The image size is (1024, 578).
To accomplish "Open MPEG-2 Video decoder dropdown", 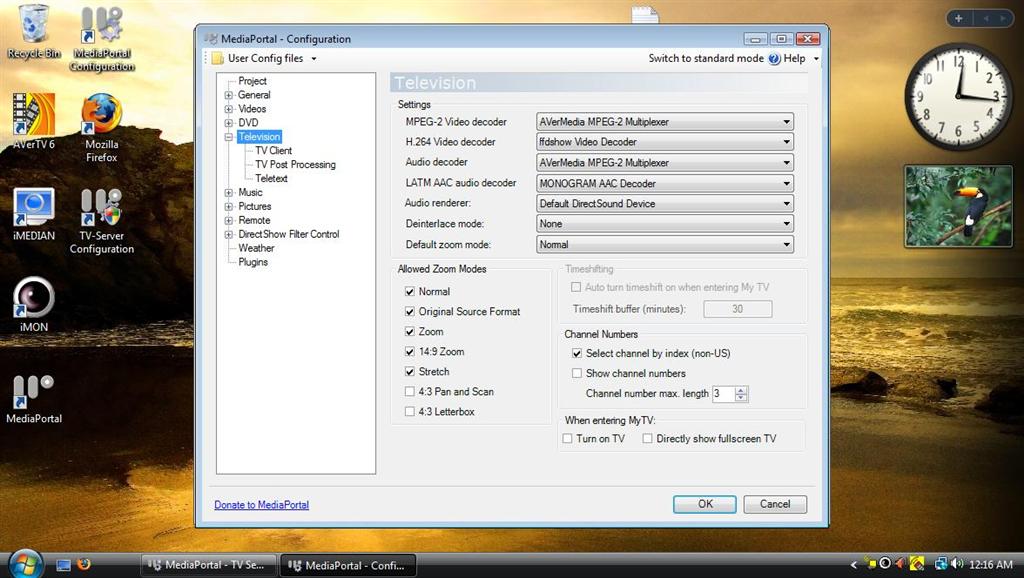I will (665, 121).
